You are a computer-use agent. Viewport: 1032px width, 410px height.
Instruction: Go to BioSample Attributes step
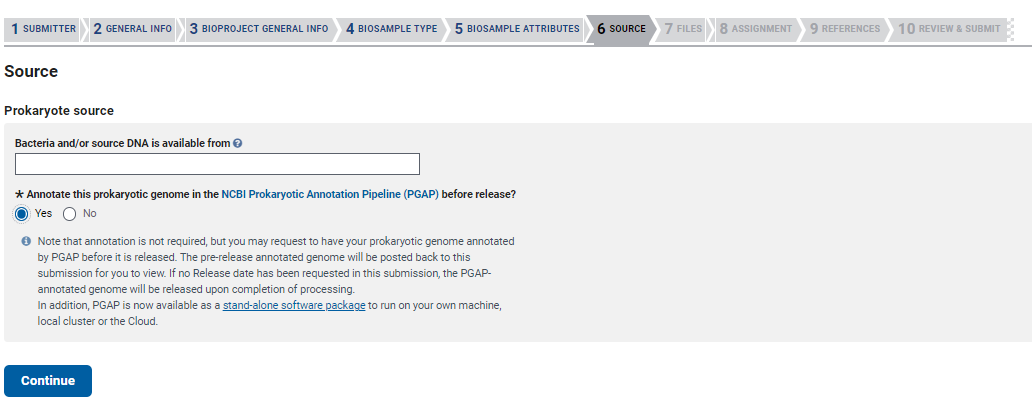pos(517,29)
